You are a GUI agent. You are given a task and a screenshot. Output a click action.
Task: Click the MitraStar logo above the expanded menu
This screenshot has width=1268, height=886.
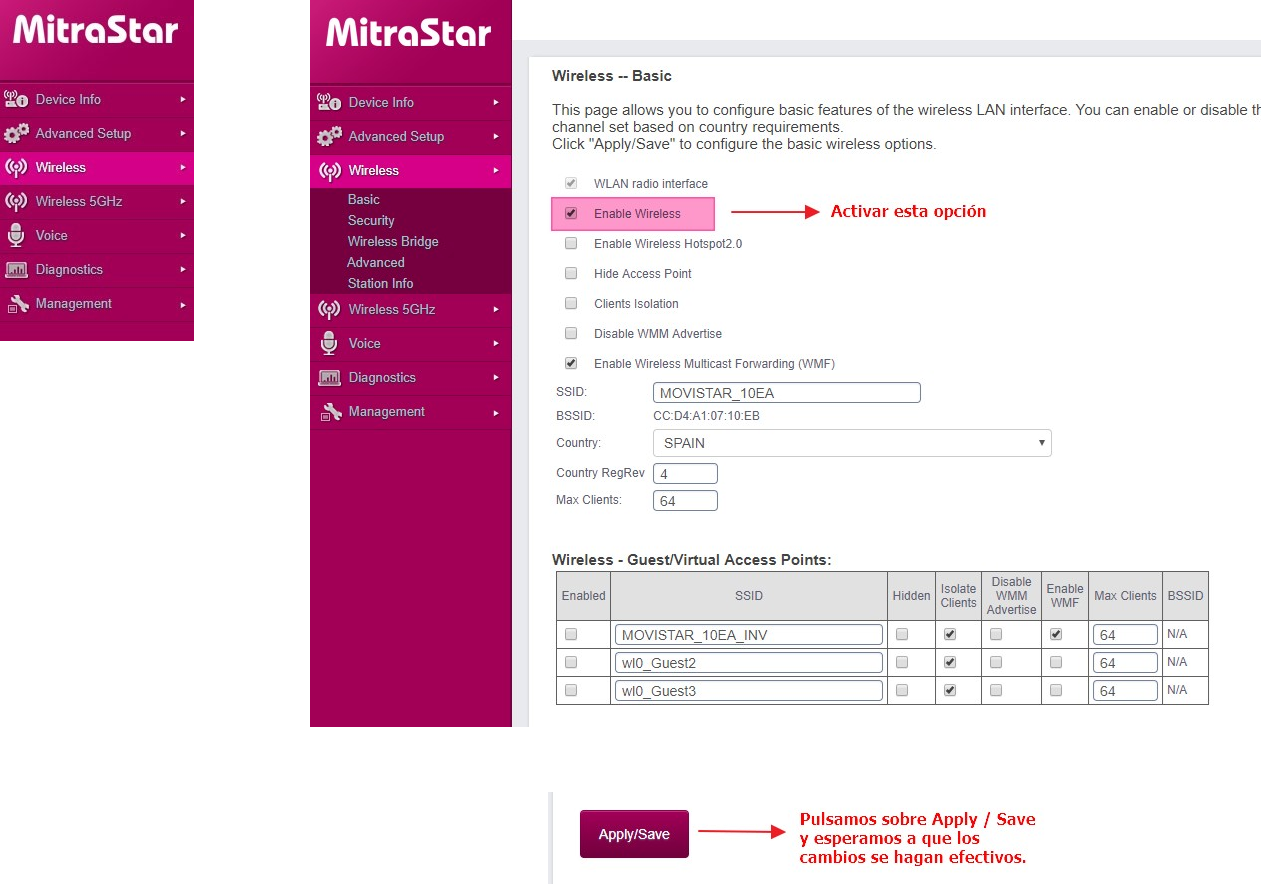[408, 34]
